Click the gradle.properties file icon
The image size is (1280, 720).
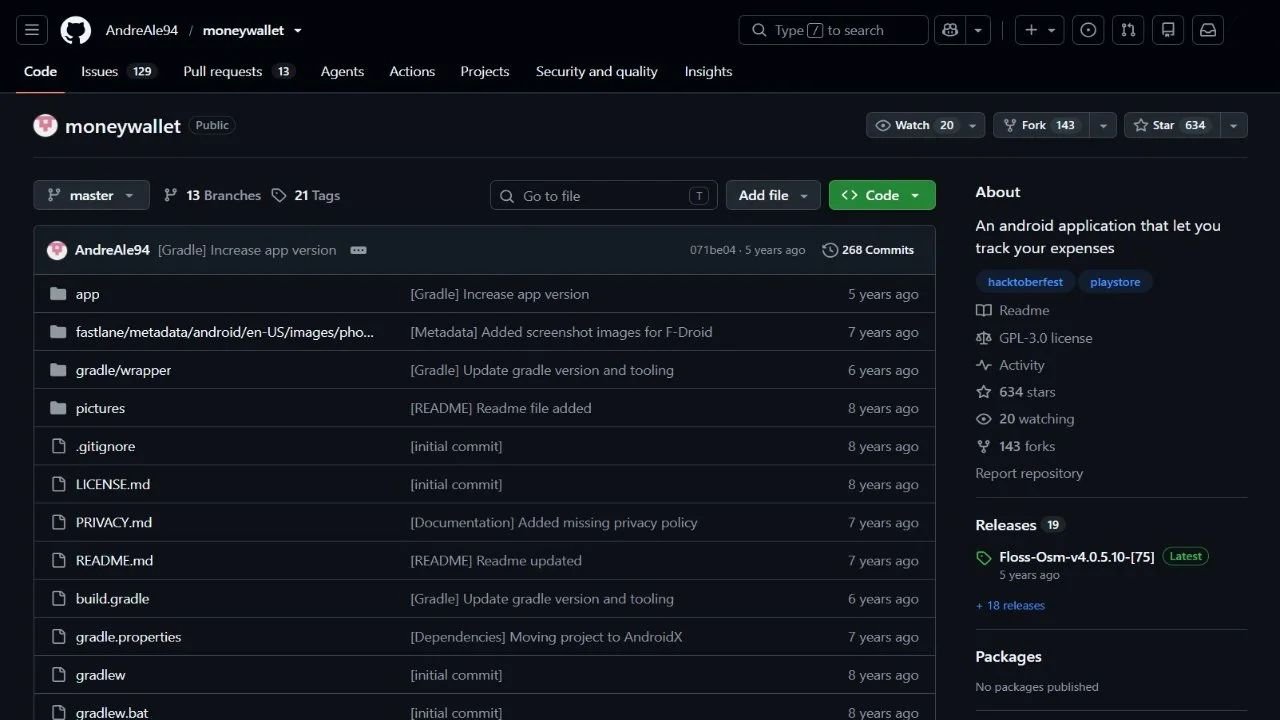tap(58, 636)
